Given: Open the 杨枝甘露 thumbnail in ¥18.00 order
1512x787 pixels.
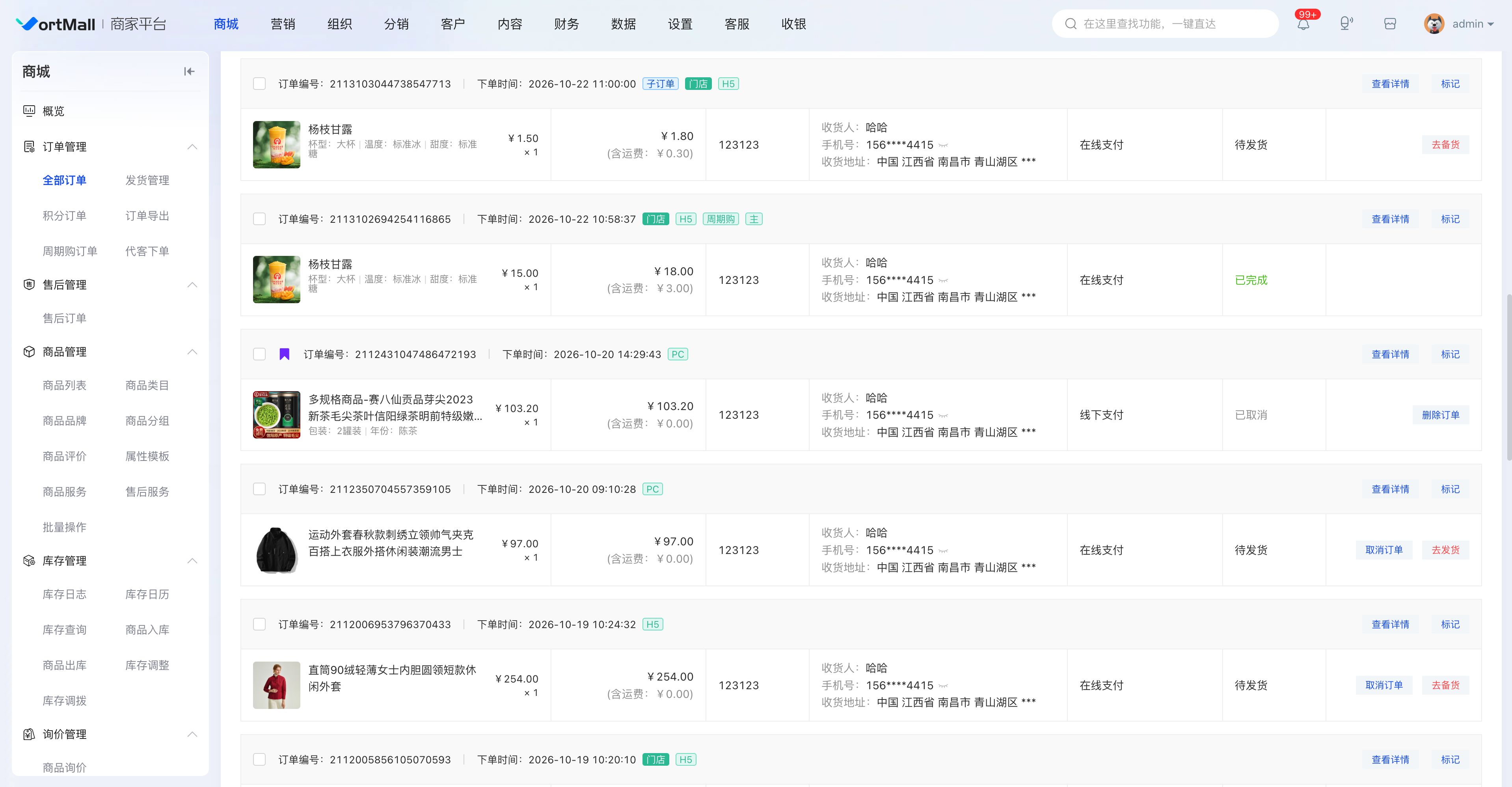Looking at the screenshot, I should [x=276, y=280].
